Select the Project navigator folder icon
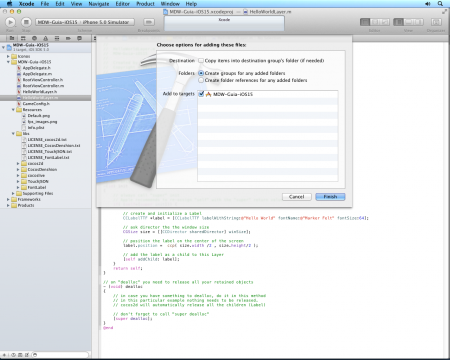Screen dimensions: 450x360 point(12,38)
